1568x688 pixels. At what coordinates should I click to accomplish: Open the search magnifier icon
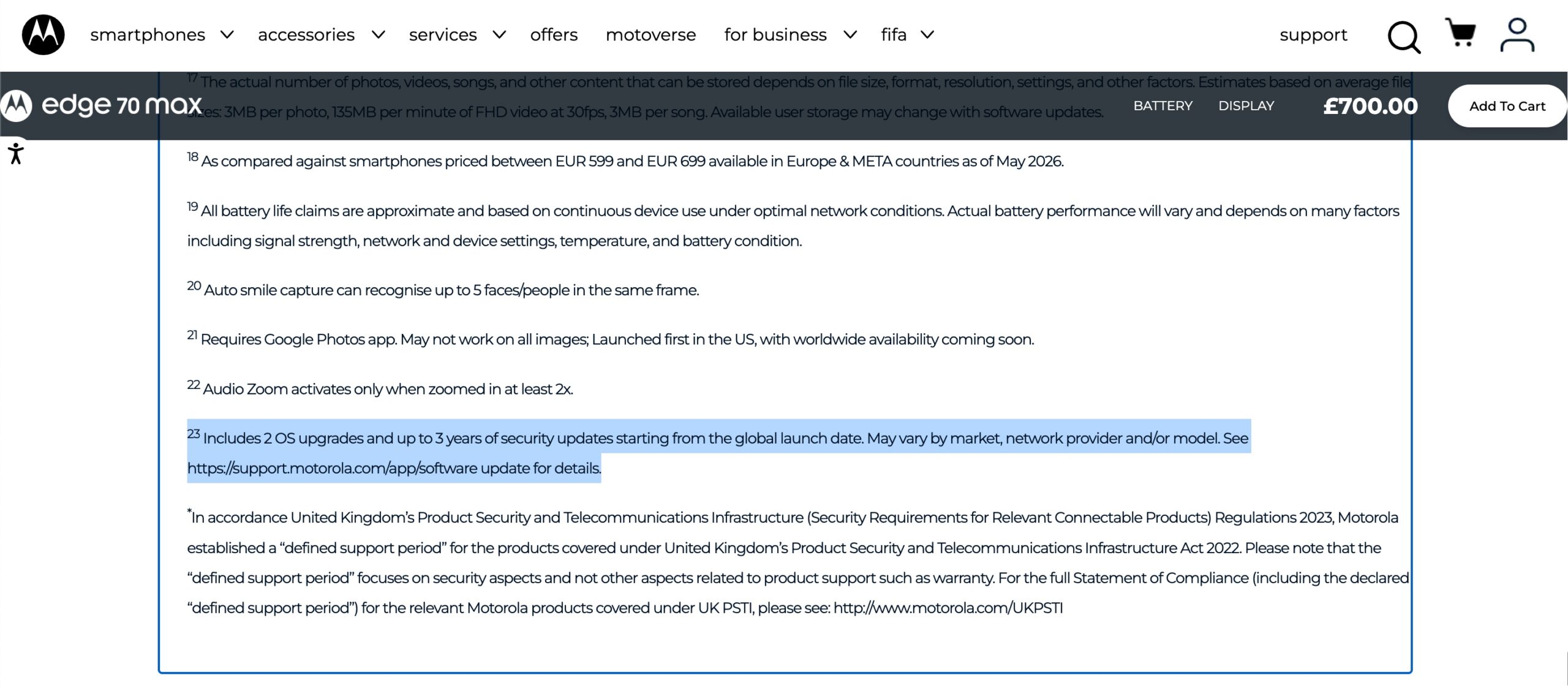point(1404,37)
